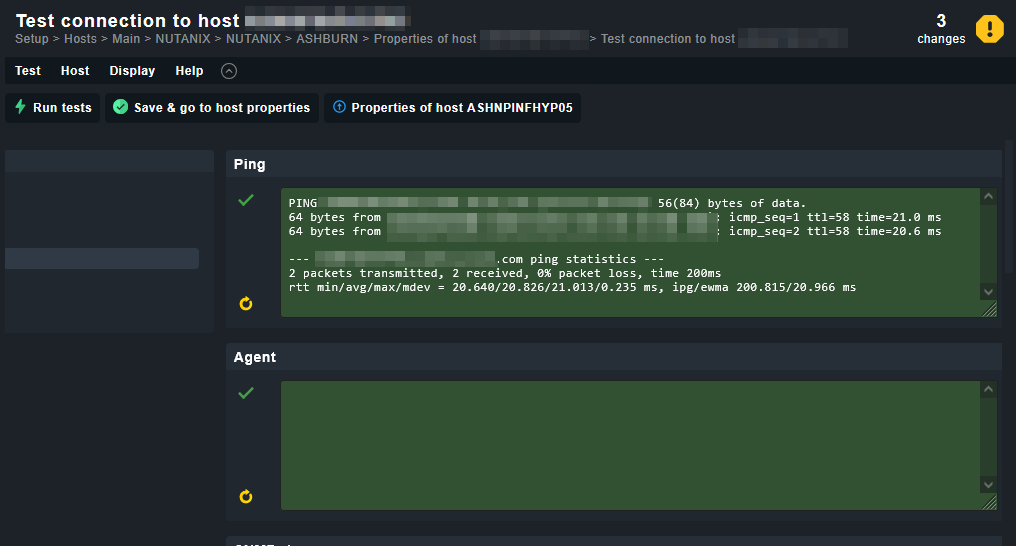
Task: Click down arrow in Ping output box
Action: coord(988,291)
